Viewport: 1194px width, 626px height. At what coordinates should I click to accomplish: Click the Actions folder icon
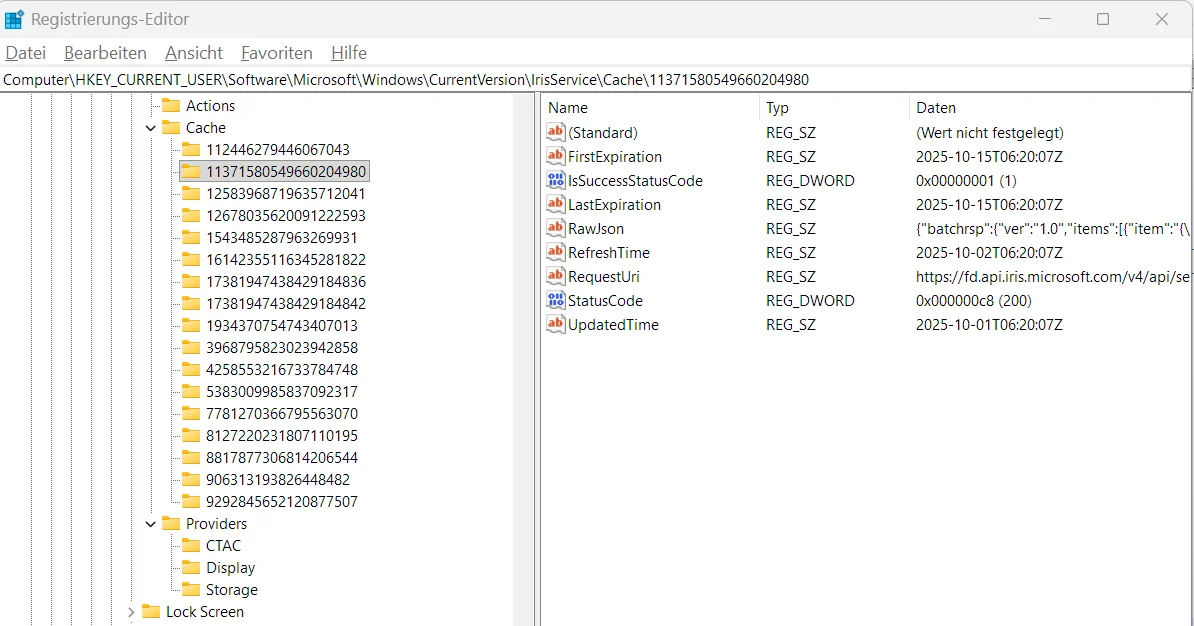point(171,106)
